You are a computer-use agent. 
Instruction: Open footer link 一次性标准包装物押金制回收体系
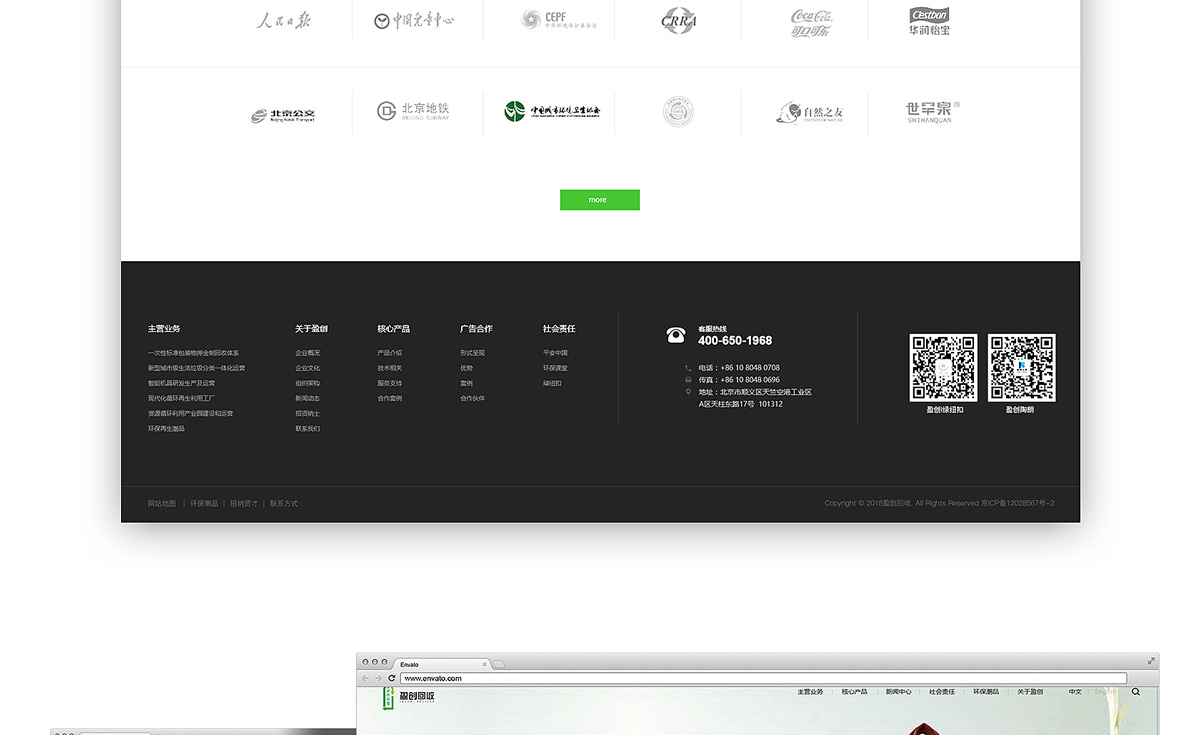[x=194, y=353]
